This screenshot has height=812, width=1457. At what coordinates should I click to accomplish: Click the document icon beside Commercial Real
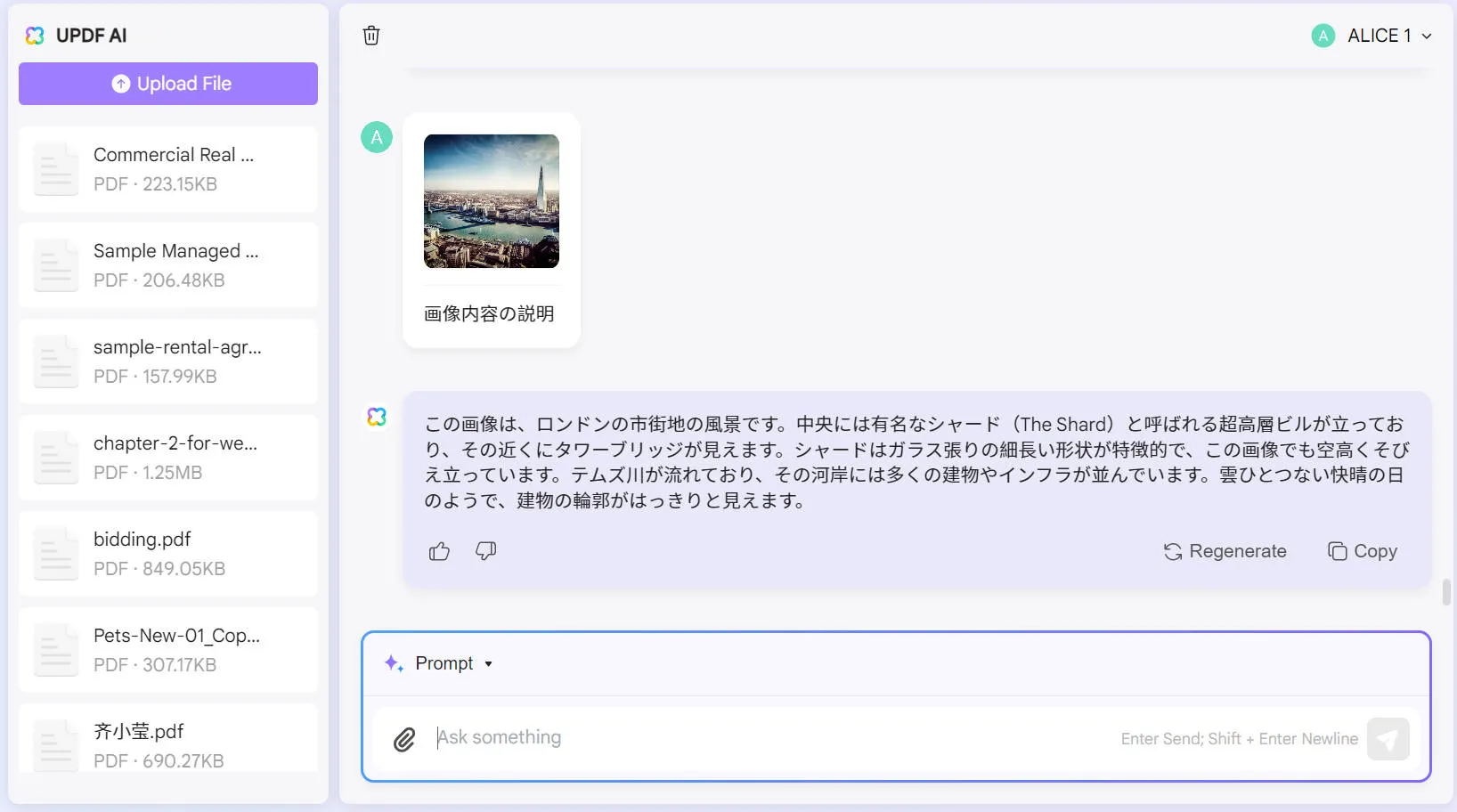56,169
